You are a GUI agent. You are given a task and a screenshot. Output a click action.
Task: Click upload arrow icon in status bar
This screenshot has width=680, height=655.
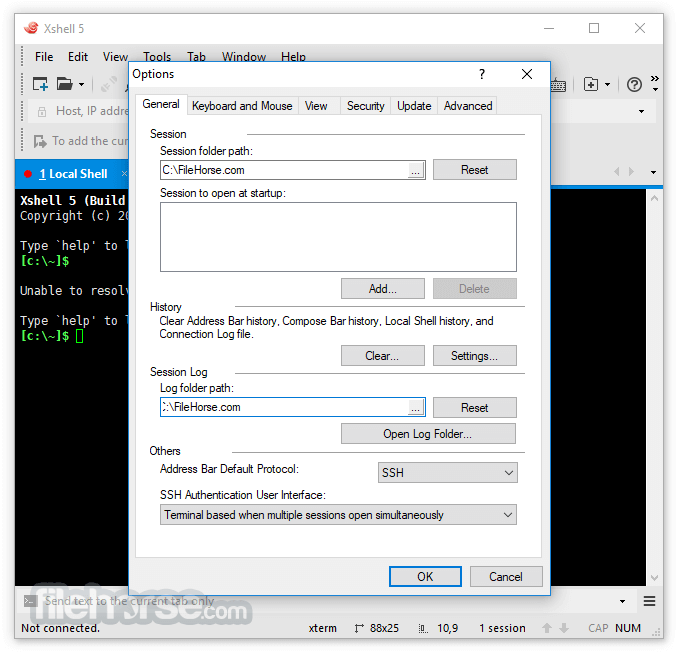pos(547,628)
